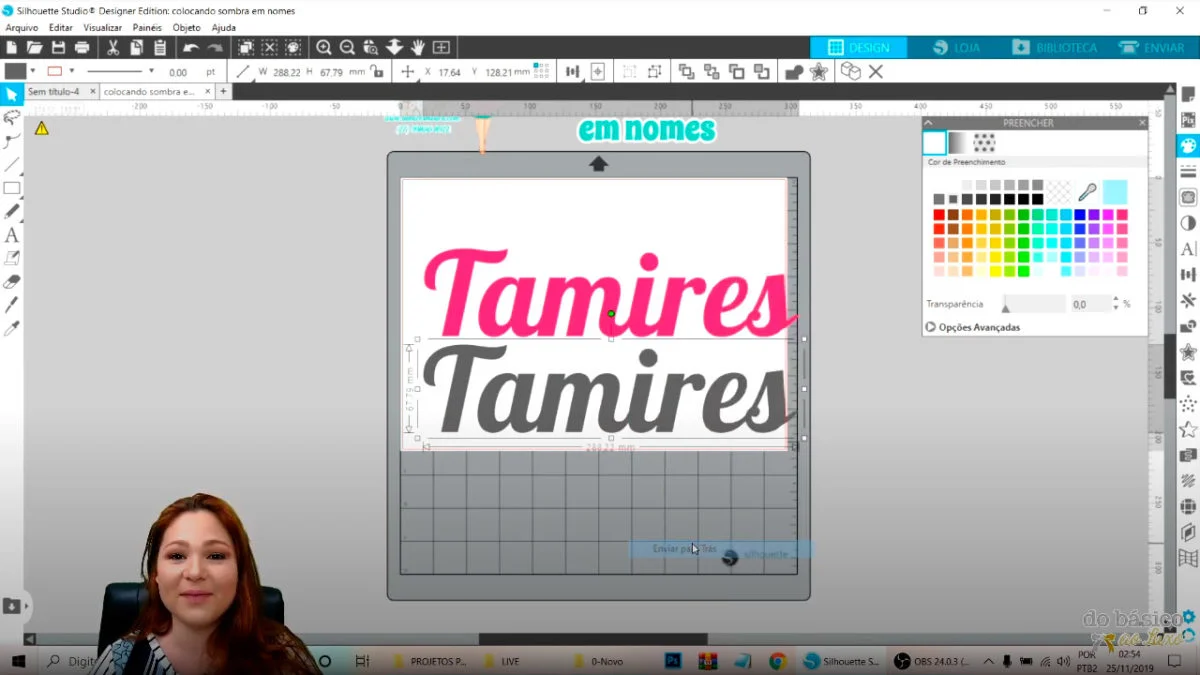Open the Ajuda menu
Screen dimensions: 1200x675
coord(224,28)
